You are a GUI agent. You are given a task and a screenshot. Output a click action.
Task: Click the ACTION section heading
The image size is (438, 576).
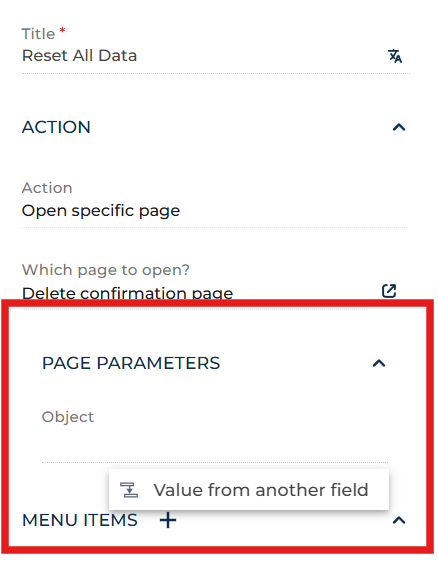coord(56,127)
